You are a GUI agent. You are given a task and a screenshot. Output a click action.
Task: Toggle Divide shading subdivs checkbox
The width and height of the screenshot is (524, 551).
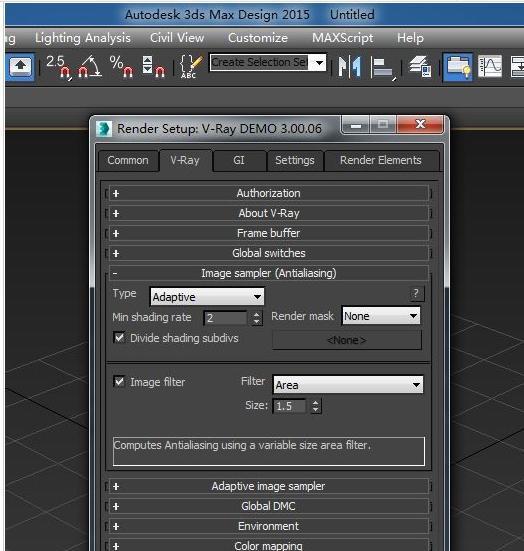pyautogui.click(x=119, y=338)
